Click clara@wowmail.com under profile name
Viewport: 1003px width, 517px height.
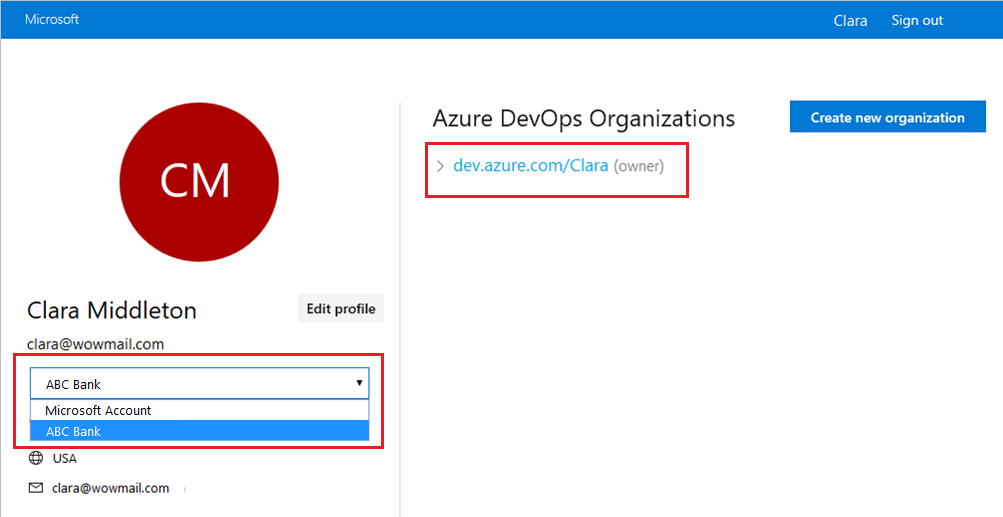click(95, 344)
